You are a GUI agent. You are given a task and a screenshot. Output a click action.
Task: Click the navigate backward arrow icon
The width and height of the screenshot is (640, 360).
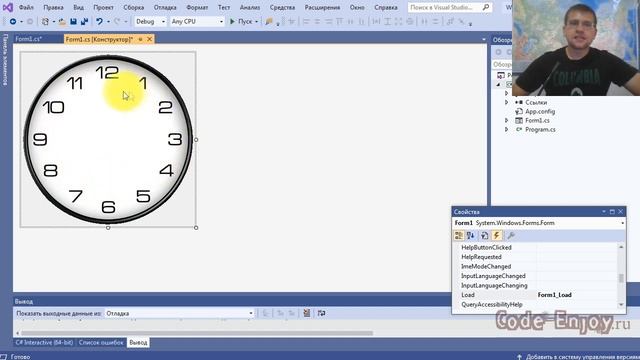point(13,21)
